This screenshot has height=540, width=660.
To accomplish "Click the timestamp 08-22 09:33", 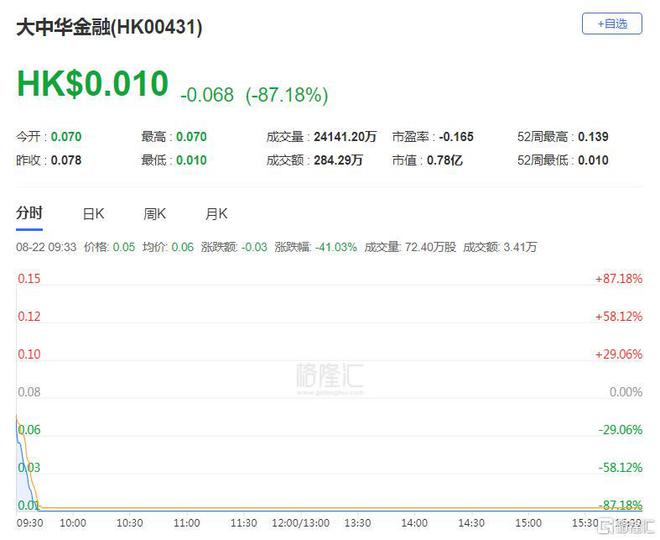I will tap(46, 247).
